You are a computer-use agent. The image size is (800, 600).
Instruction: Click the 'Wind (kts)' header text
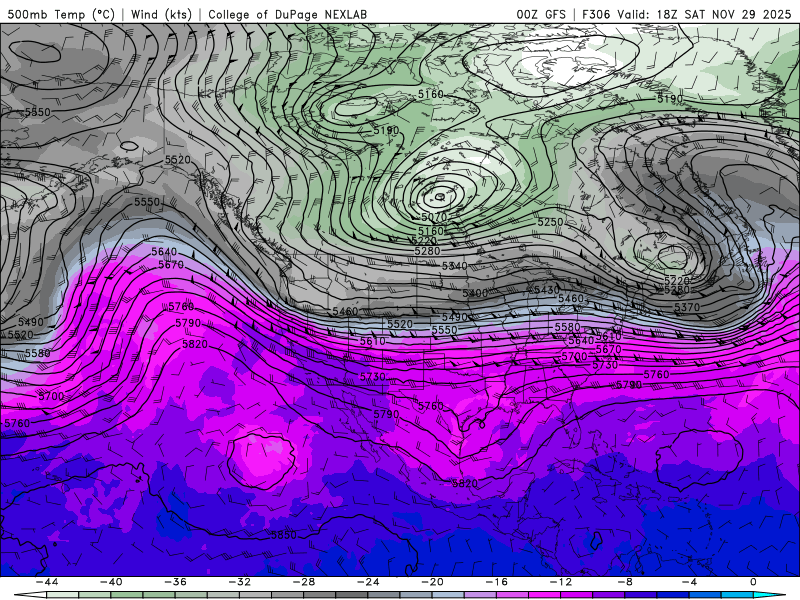[x=161, y=14]
